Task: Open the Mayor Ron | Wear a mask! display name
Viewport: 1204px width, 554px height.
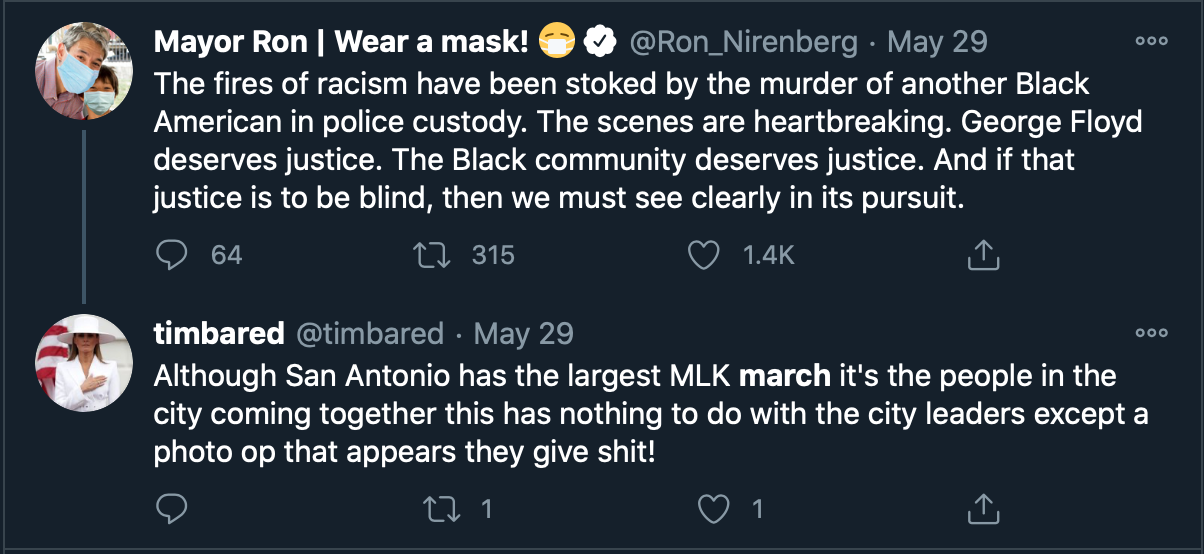Action: click(341, 42)
